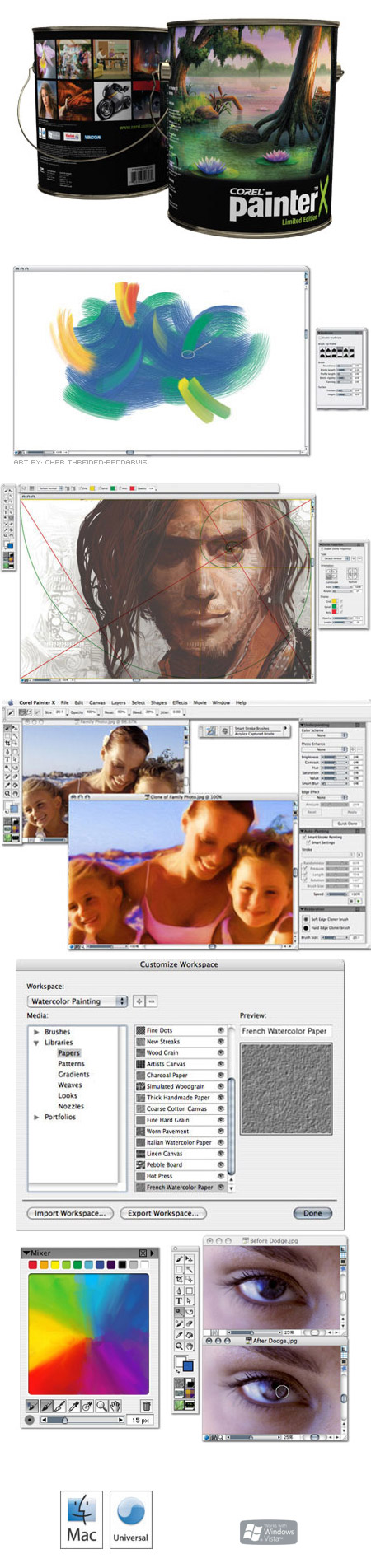Screen dimensions: 371x1568
Task: Open the Edge Effect dropdown
Action: coord(323,797)
